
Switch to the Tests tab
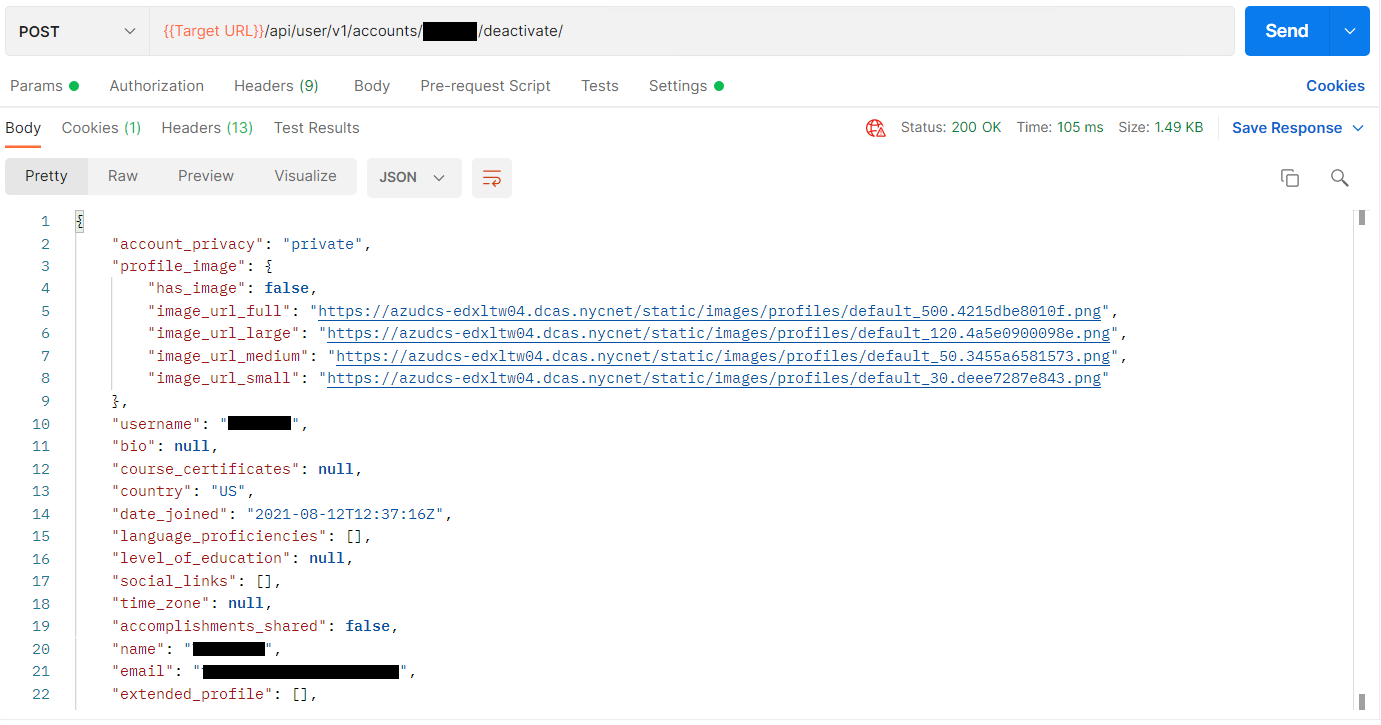coord(600,86)
